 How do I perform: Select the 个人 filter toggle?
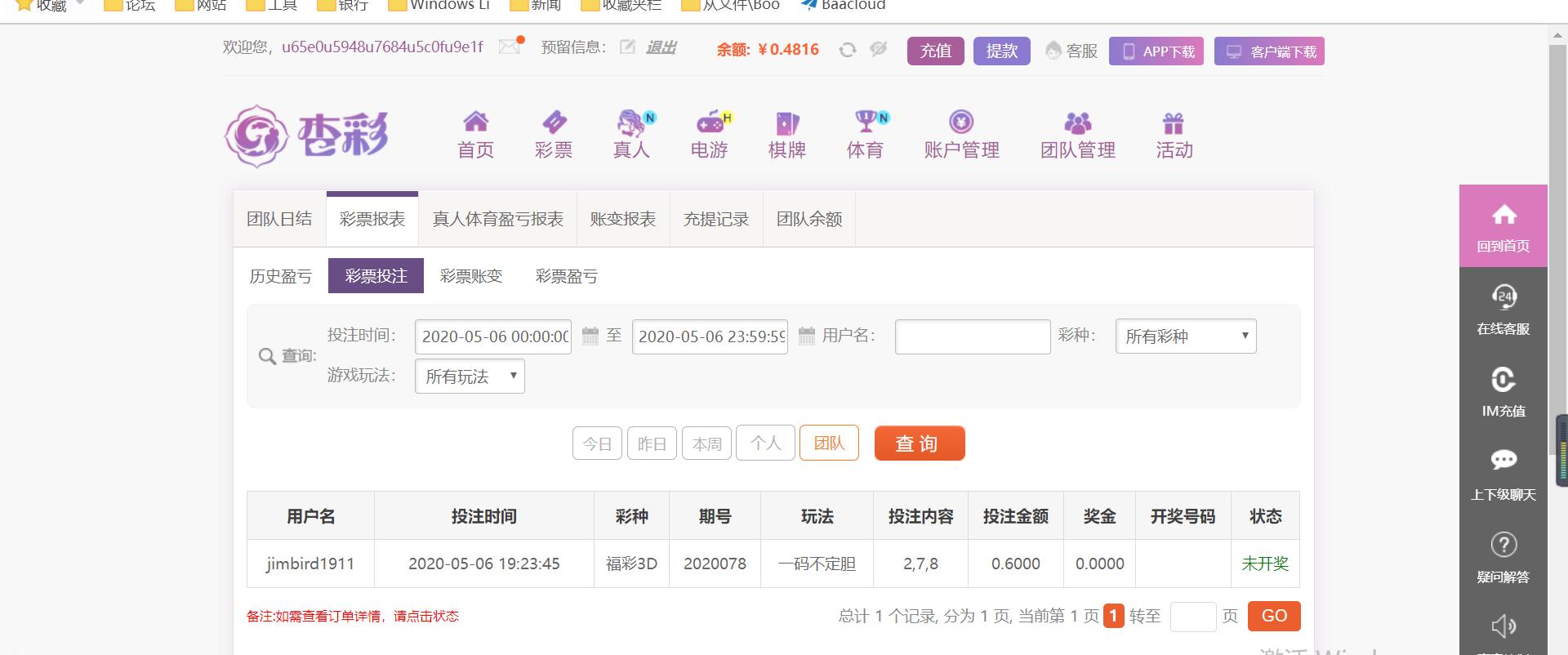pos(765,443)
